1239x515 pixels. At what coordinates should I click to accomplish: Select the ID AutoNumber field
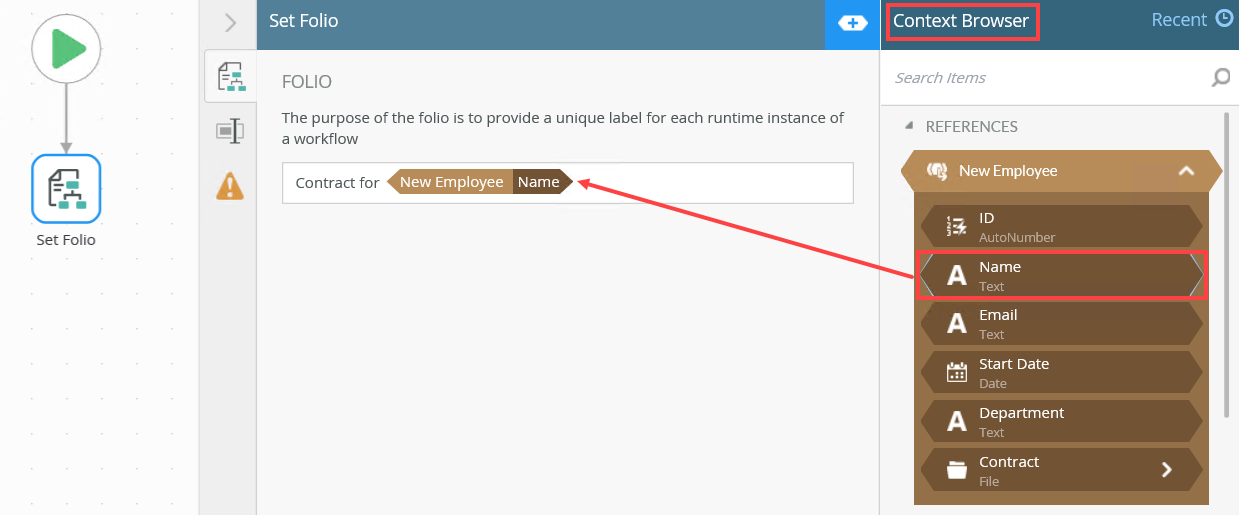[1060, 227]
